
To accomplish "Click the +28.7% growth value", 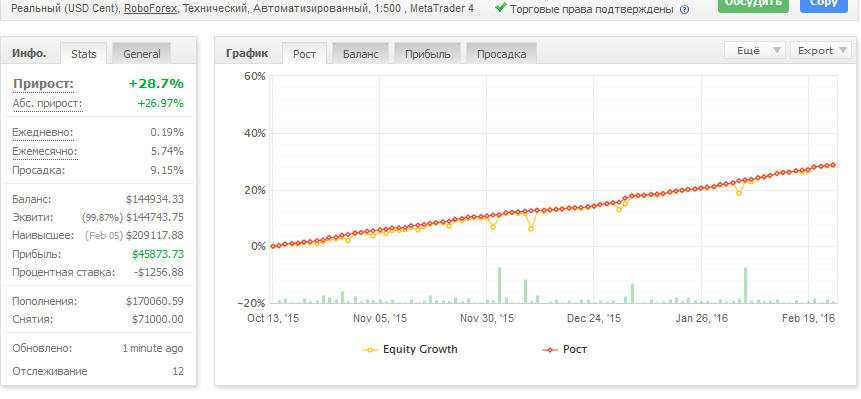I will tap(156, 83).
